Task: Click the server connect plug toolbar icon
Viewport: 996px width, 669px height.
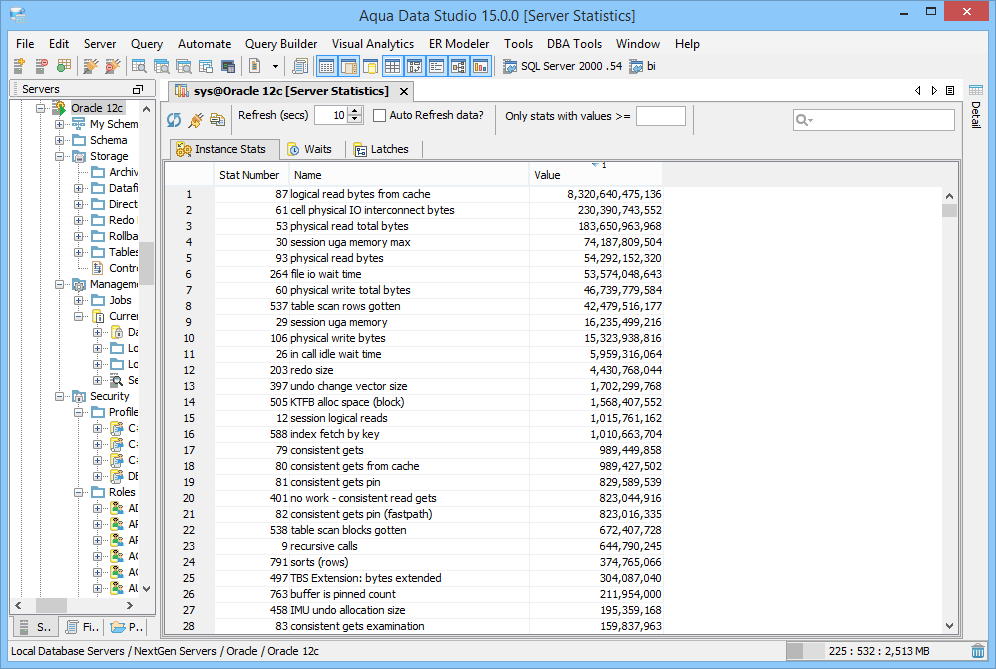Action: pos(91,66)
